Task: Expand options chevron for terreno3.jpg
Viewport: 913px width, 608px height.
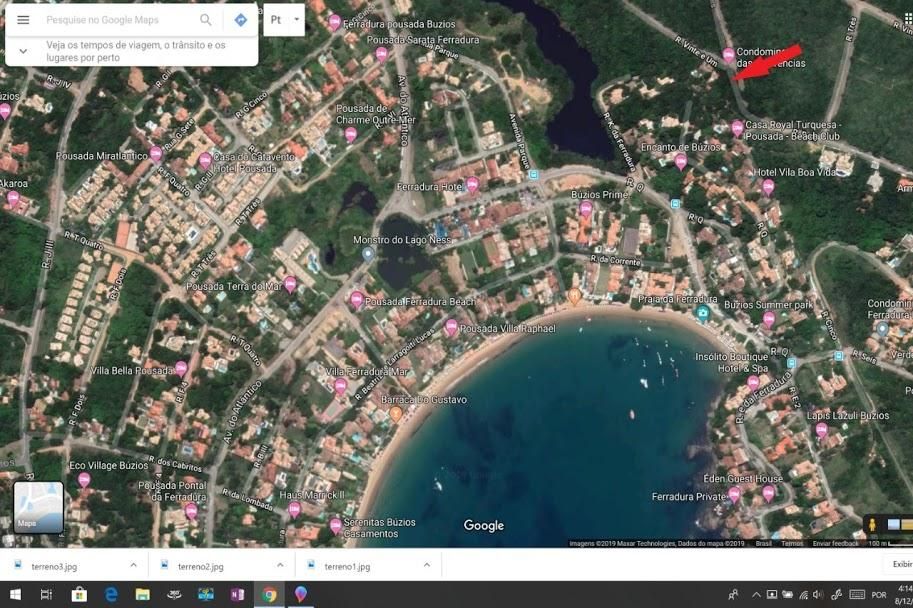Action: click(133, 565)
